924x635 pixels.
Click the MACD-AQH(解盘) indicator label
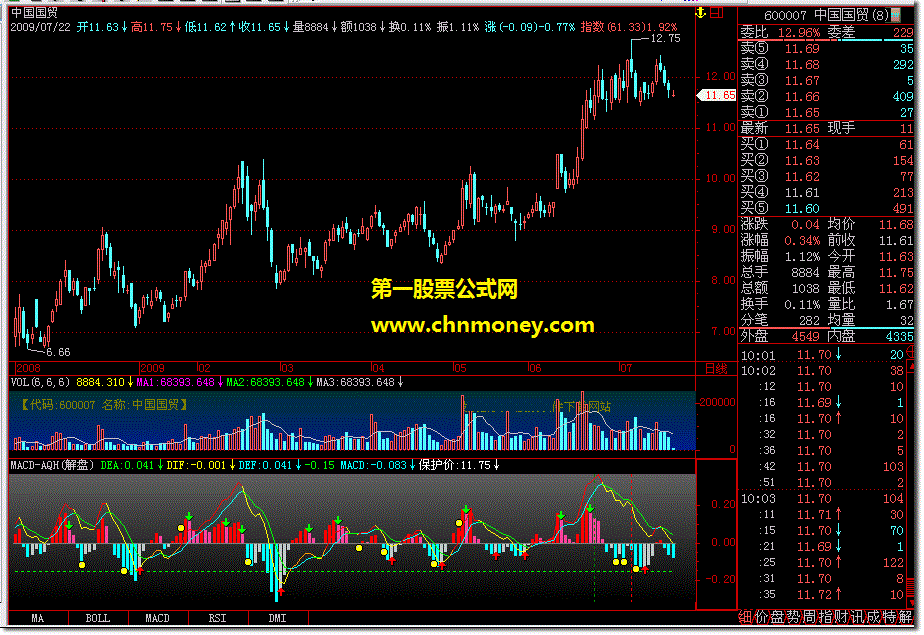[53, 465]
